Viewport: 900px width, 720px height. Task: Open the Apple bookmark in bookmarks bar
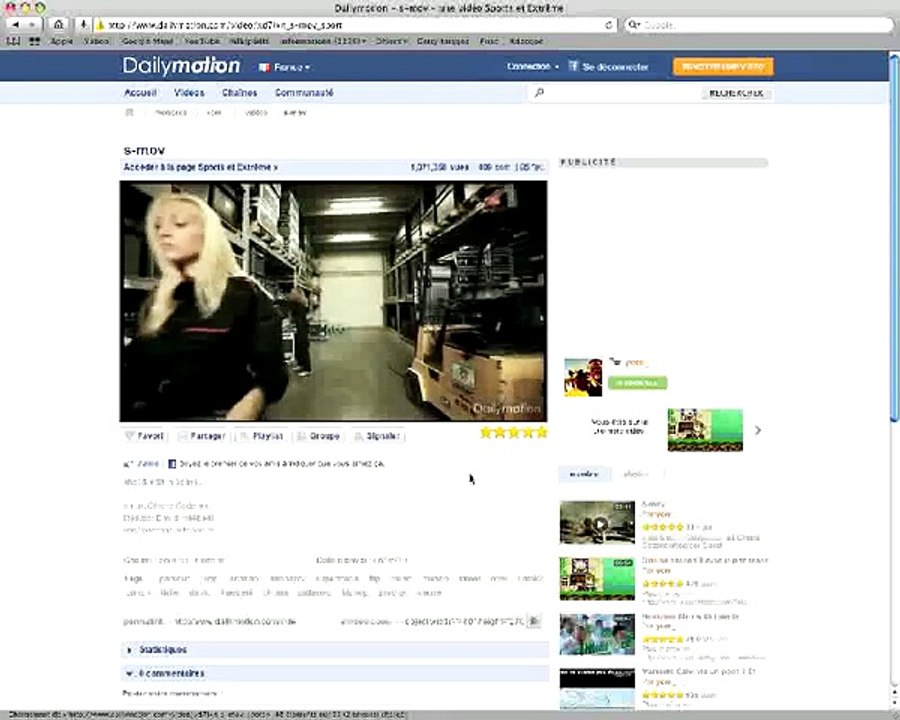pos(61,41)
